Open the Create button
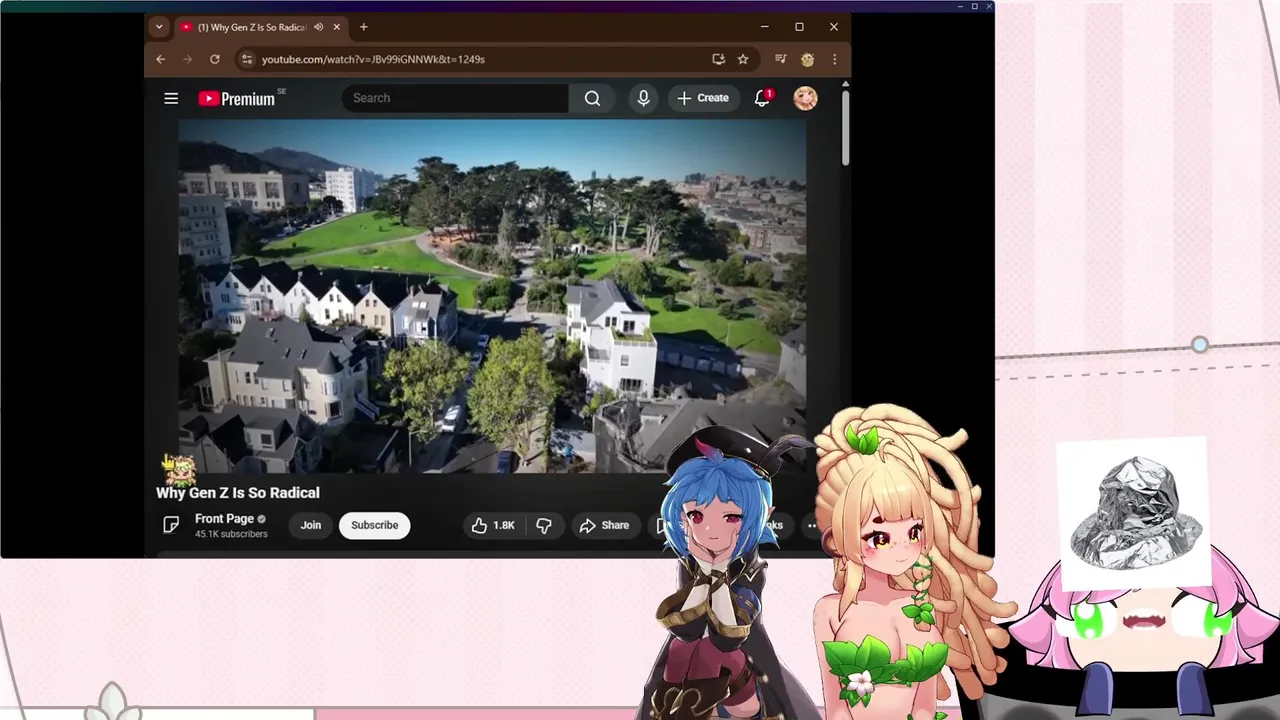Image resolution: width=1280 pixels, height=720 pixels. tap(703, 98)
